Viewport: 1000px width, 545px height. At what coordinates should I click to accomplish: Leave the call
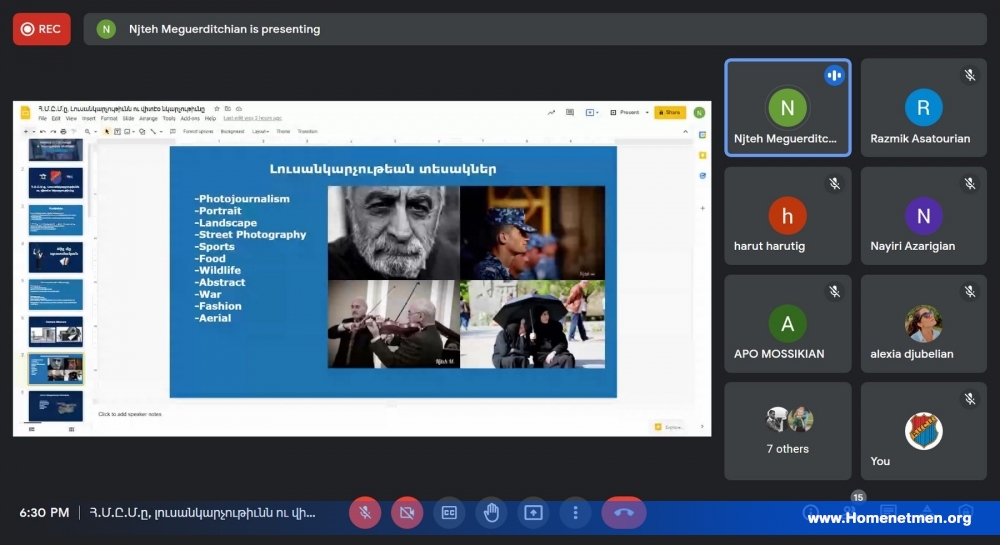[624, 512]
